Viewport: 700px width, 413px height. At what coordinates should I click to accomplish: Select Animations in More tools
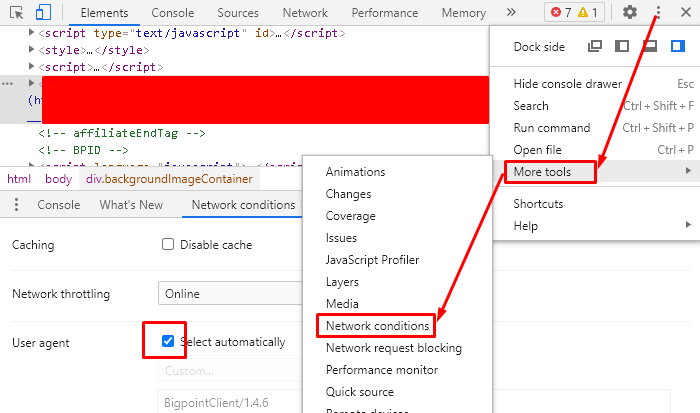point(397,172)
